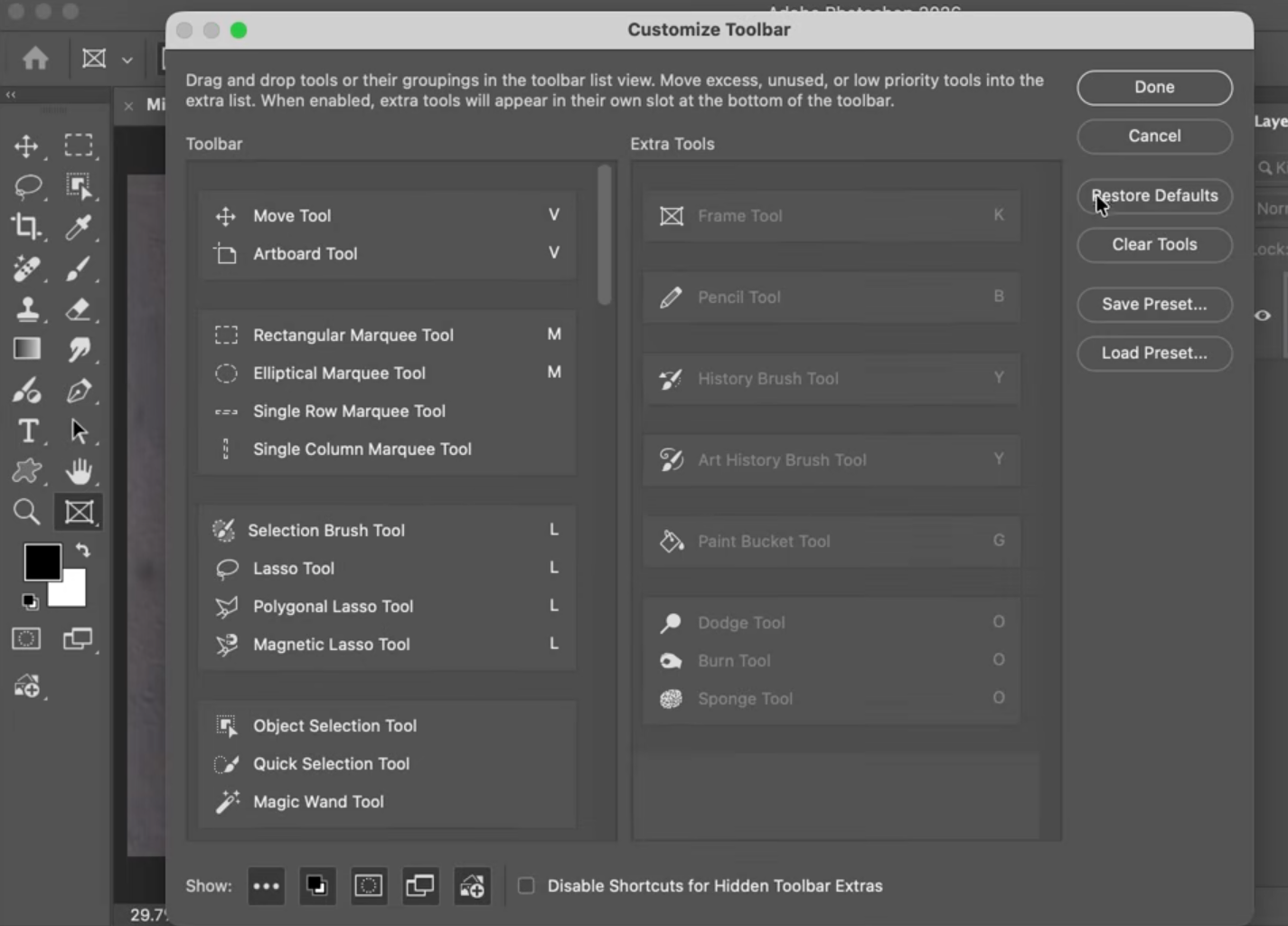Choose the Pen tool in the left toolbar
The width and height of the screenshot is (1288, 926).
click(79, 391)
